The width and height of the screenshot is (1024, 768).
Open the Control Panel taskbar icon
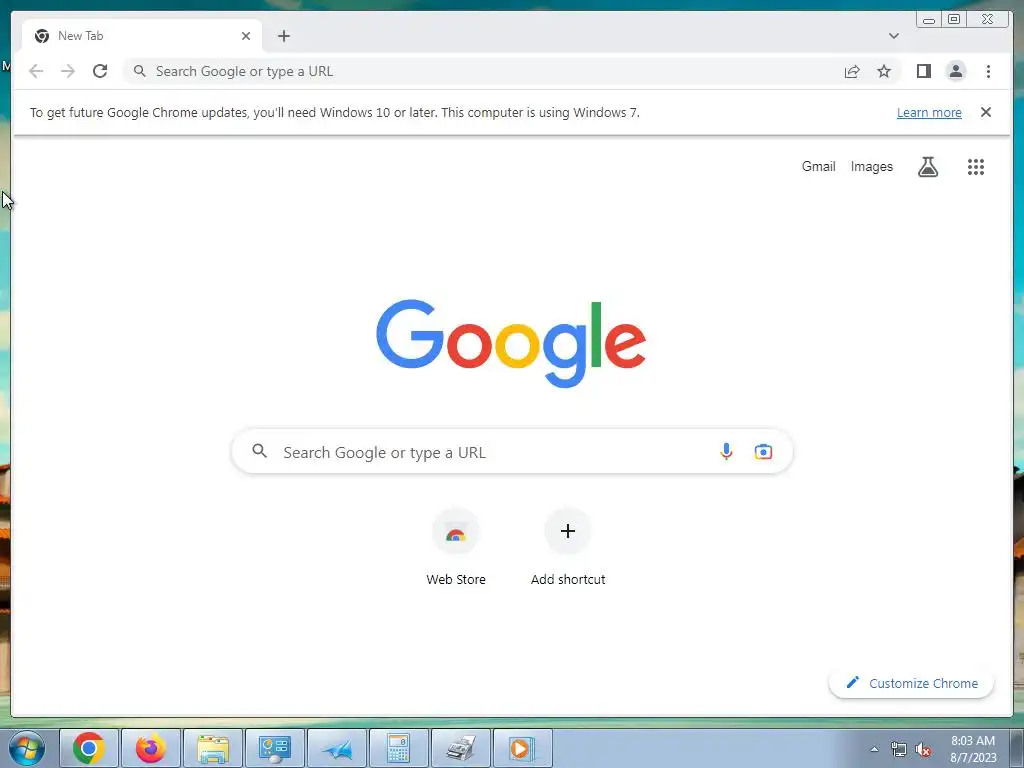274,748
